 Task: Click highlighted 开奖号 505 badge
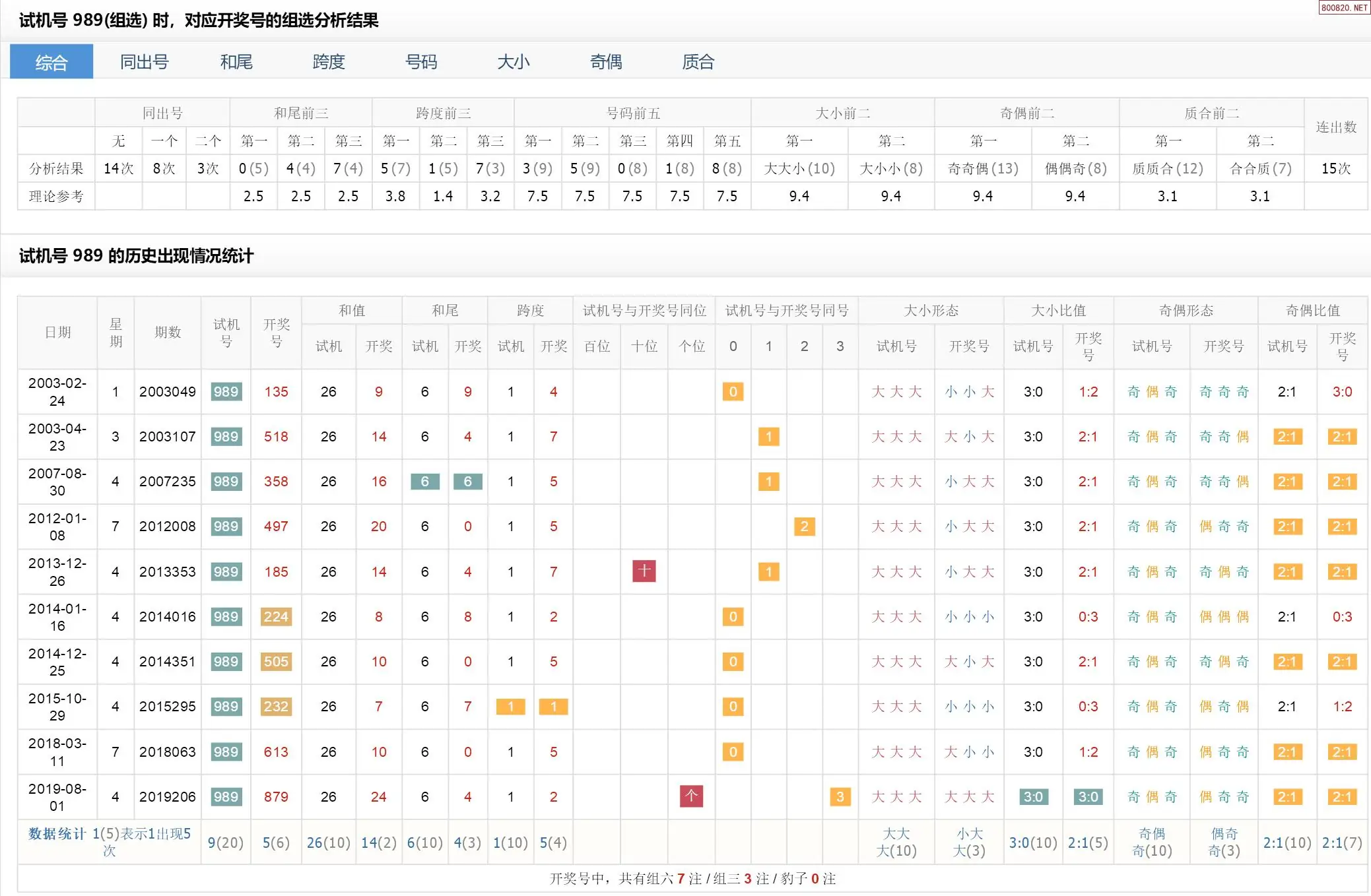(276, 661)
